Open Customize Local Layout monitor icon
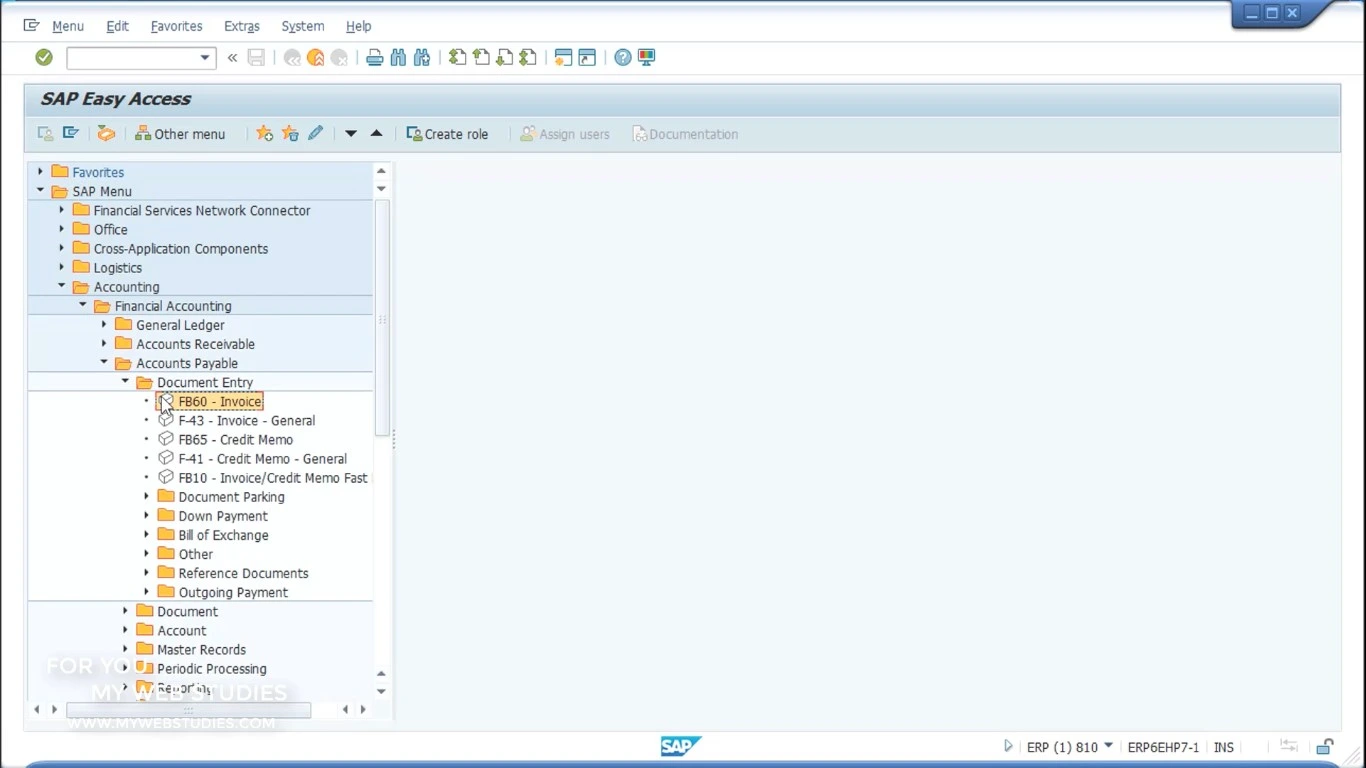The image size is (1366, 768). pos(646,58)
